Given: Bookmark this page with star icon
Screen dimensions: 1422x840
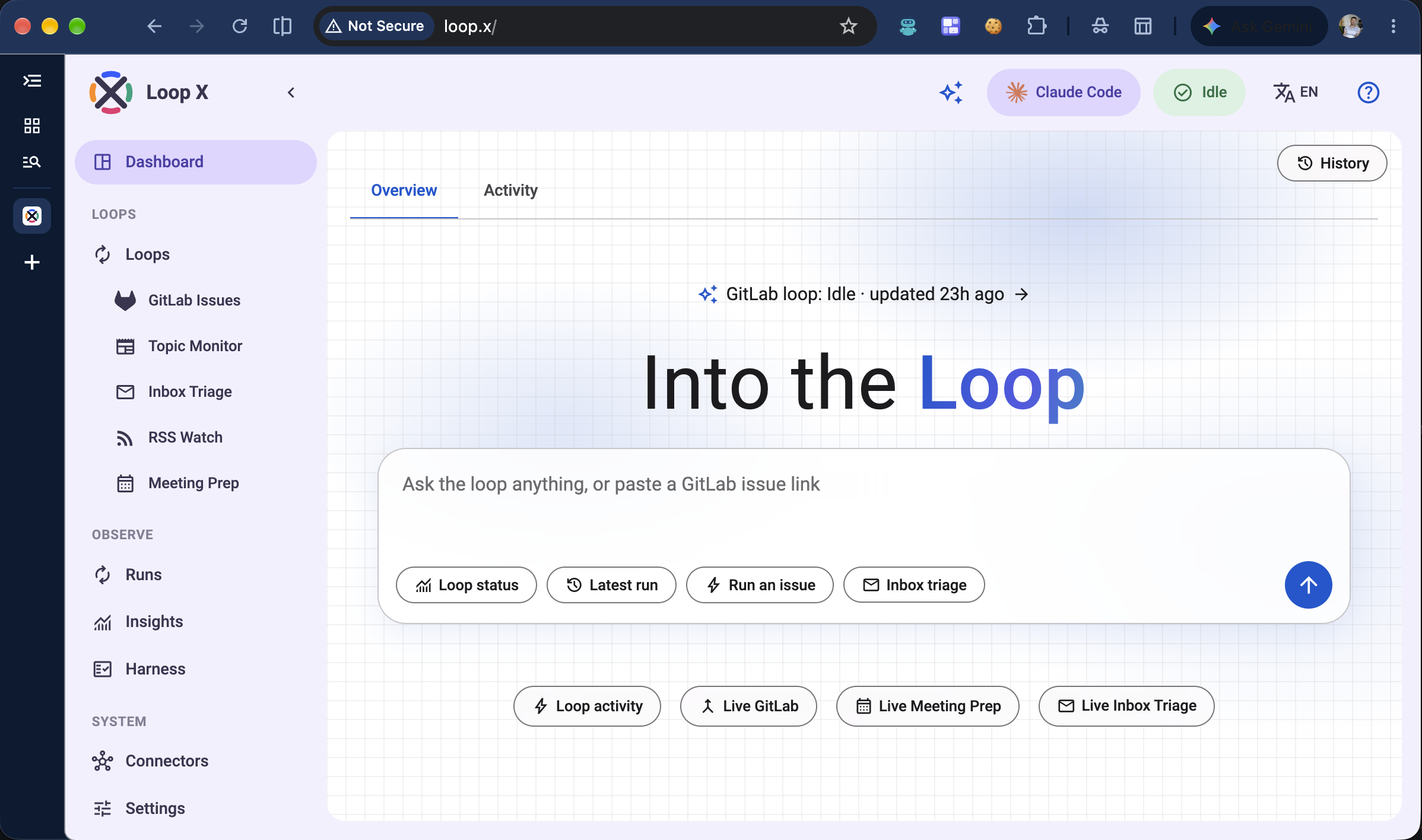Looking at the screenshot, I should 849,26.
